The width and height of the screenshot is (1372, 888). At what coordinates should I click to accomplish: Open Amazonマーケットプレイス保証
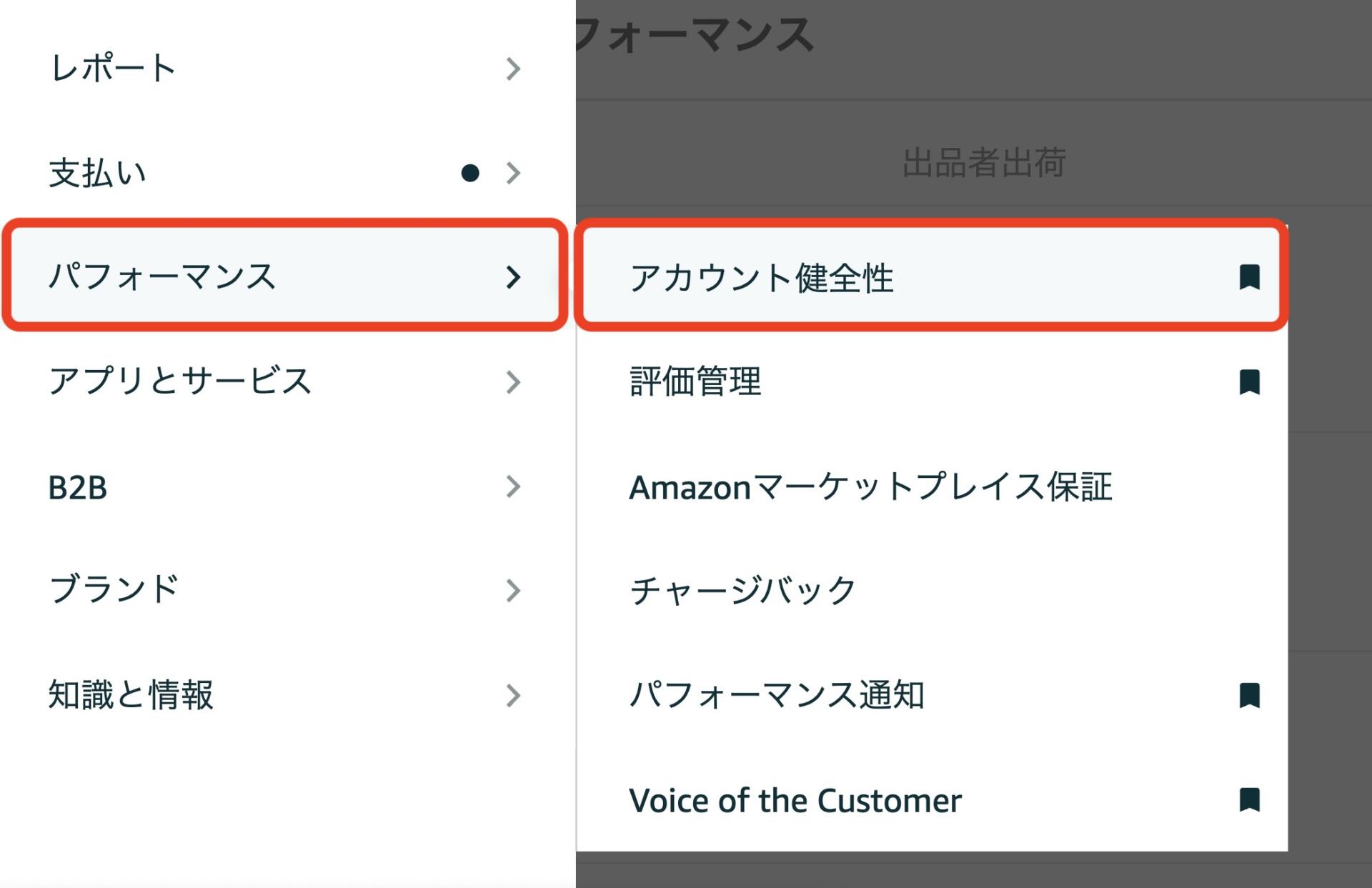pos(872,487)
